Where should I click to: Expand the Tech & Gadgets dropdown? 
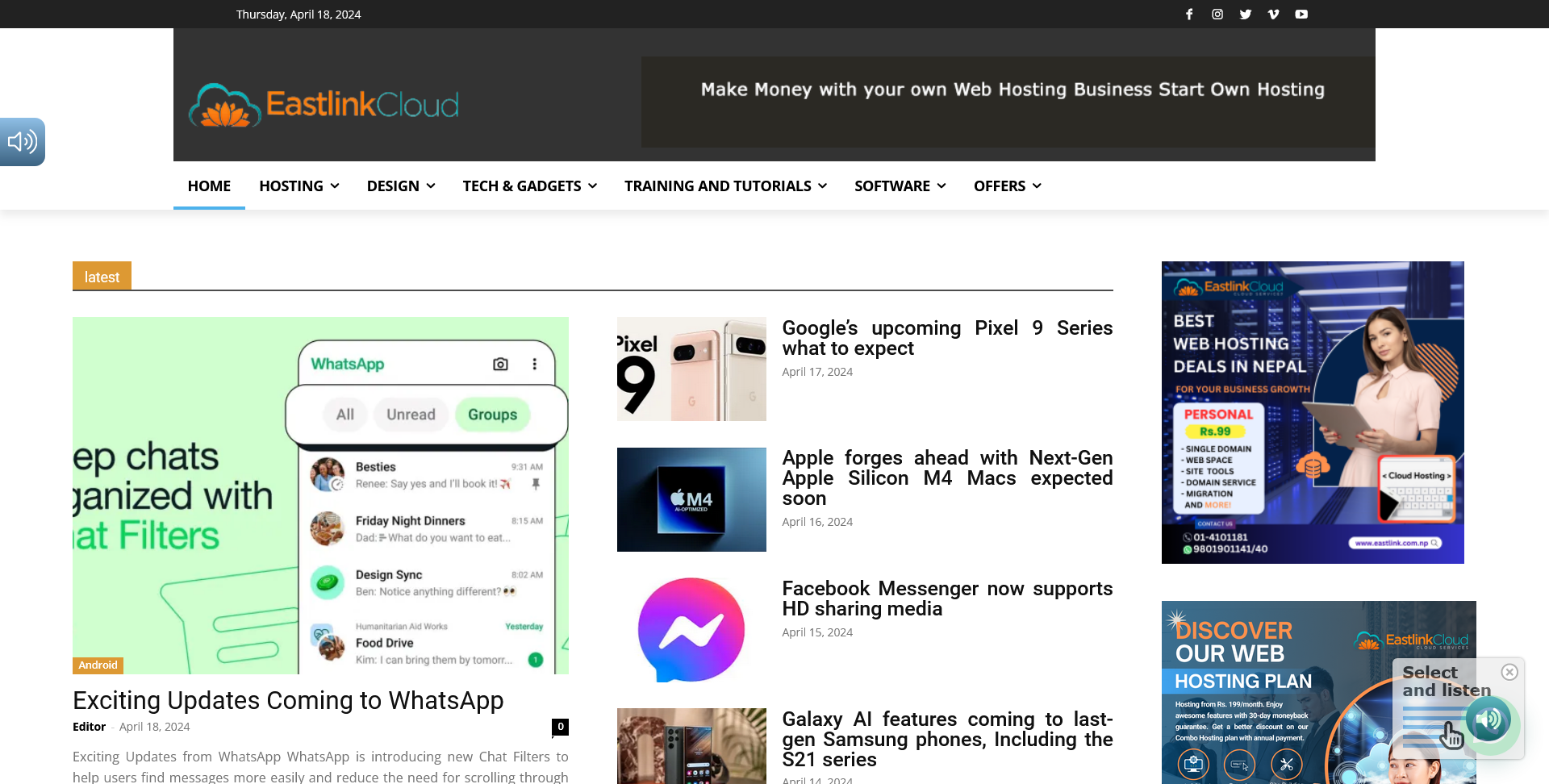coord(529,186)
